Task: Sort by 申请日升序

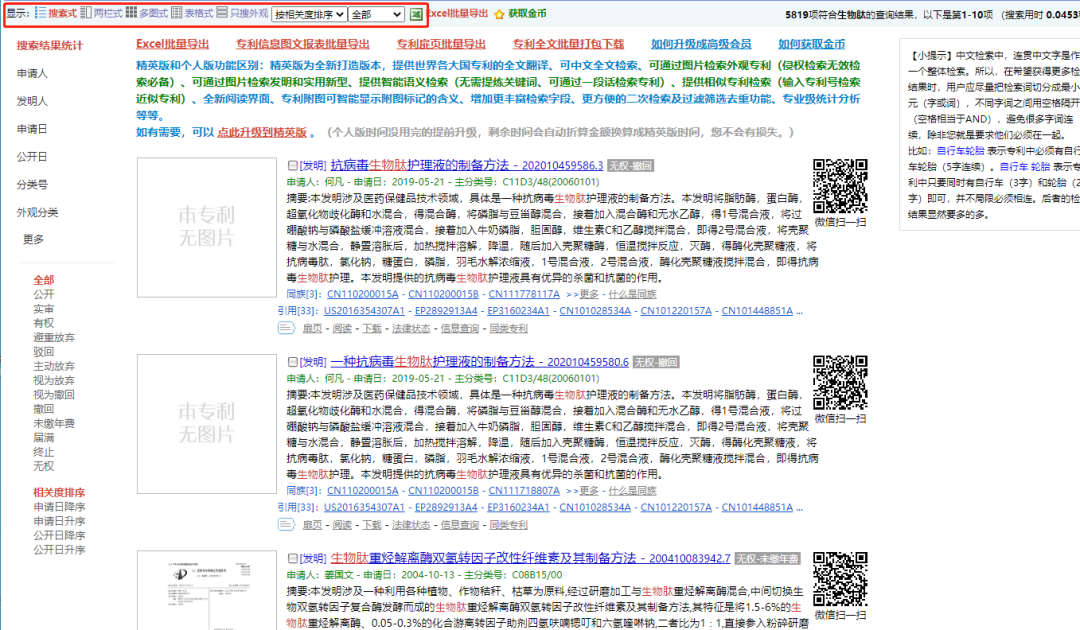Action: click(x=59, y=521)
